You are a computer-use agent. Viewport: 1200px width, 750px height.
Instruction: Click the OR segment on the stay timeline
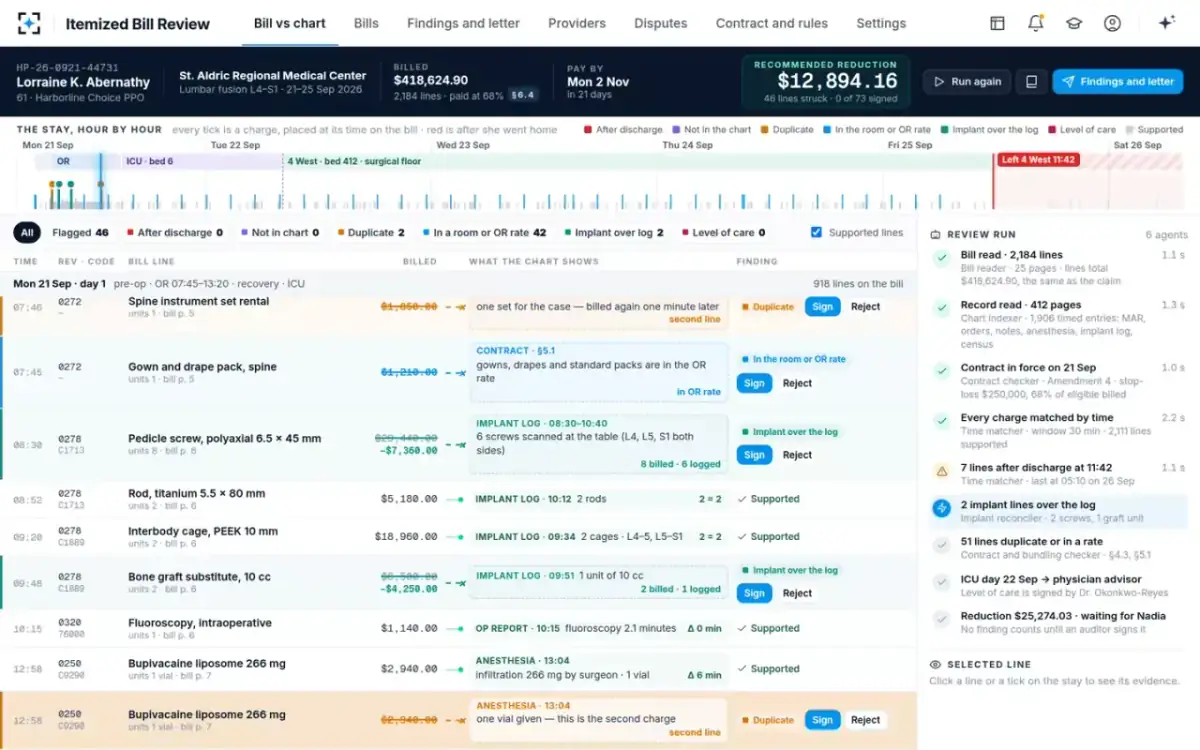(68, 161)
